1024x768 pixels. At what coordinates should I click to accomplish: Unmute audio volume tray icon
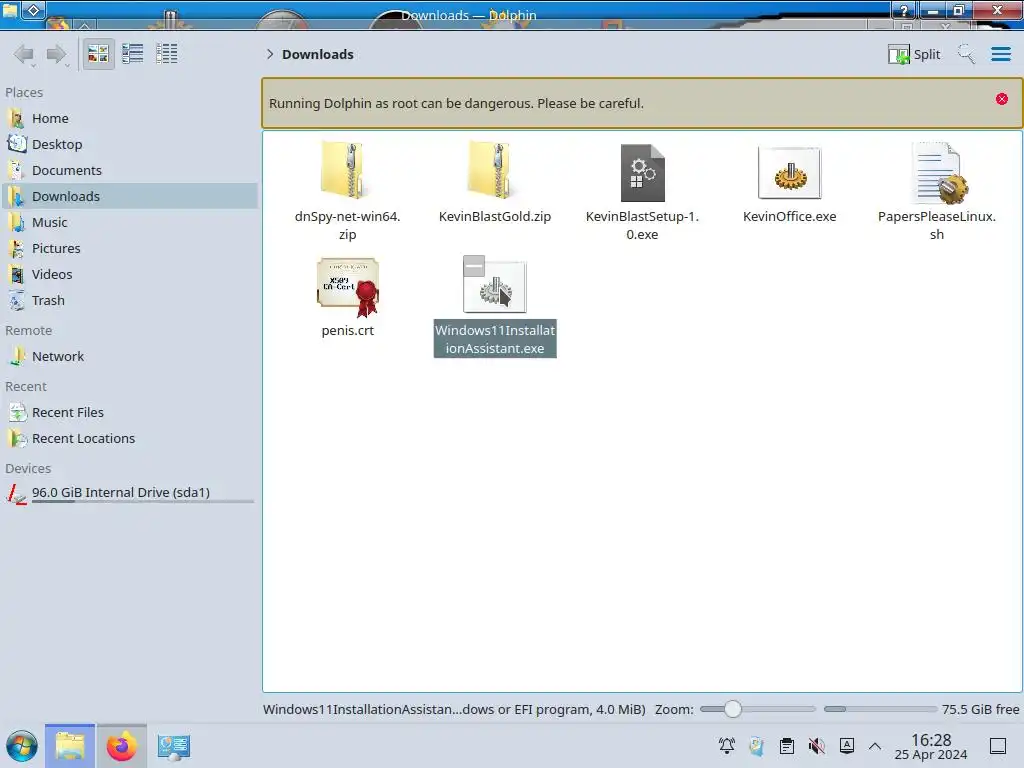[816, 746]
